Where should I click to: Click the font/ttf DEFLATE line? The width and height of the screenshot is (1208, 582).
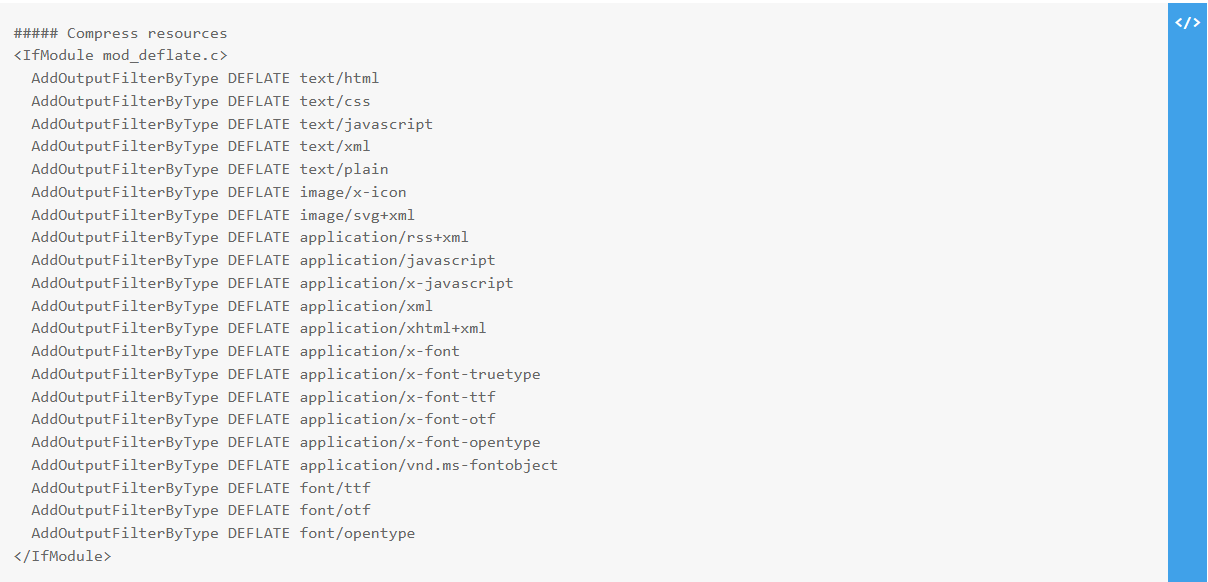(201, 488)
